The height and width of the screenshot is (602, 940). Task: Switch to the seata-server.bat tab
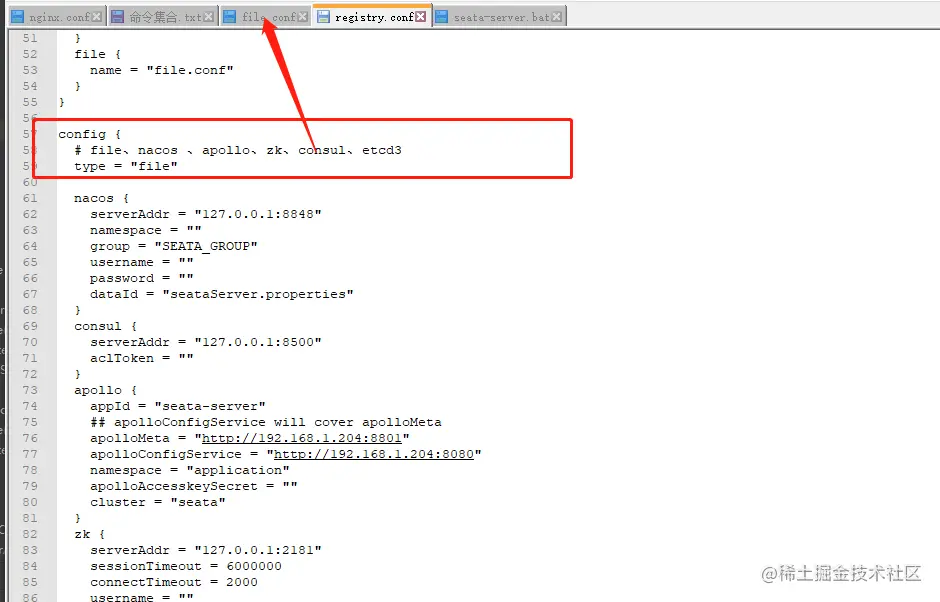pos(499,17)
